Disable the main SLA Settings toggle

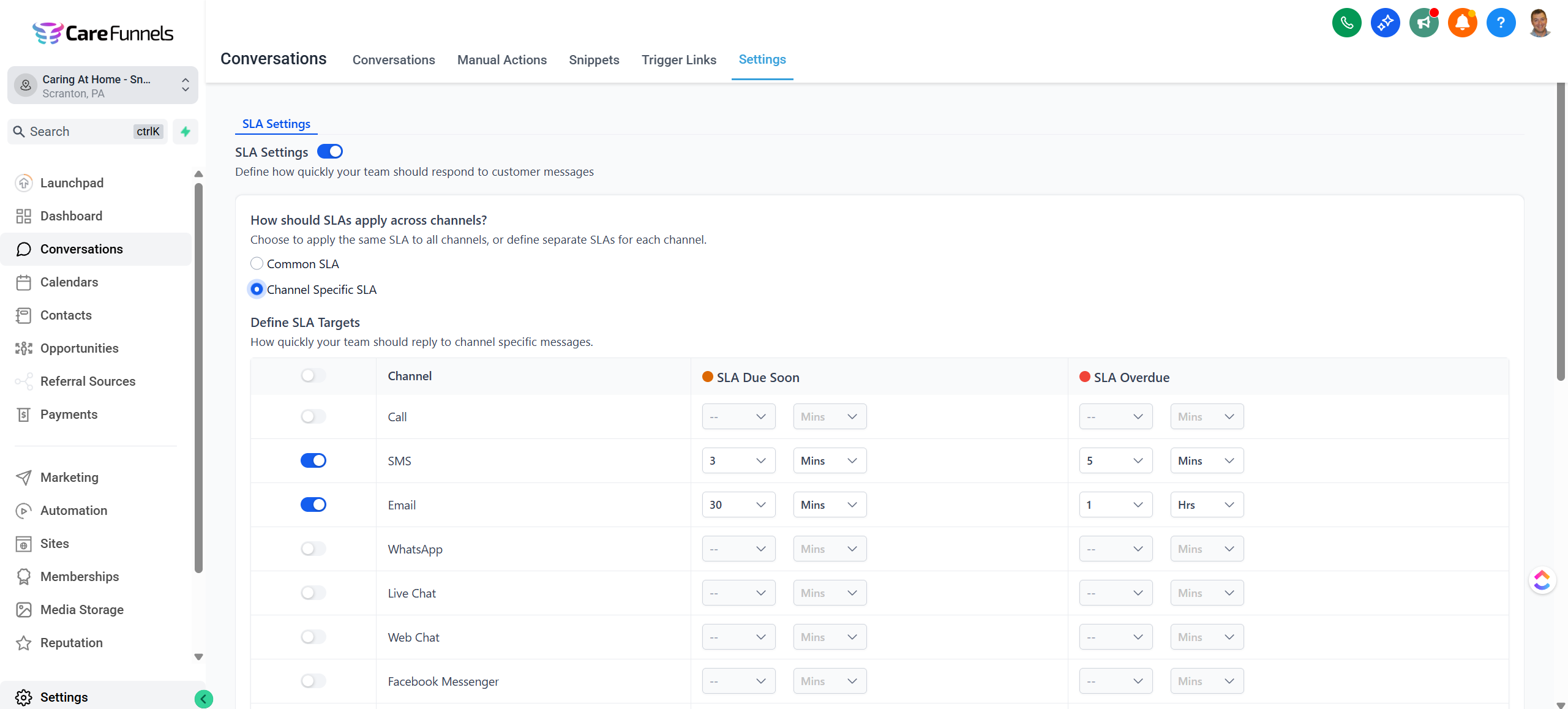(x=329, y=151)
